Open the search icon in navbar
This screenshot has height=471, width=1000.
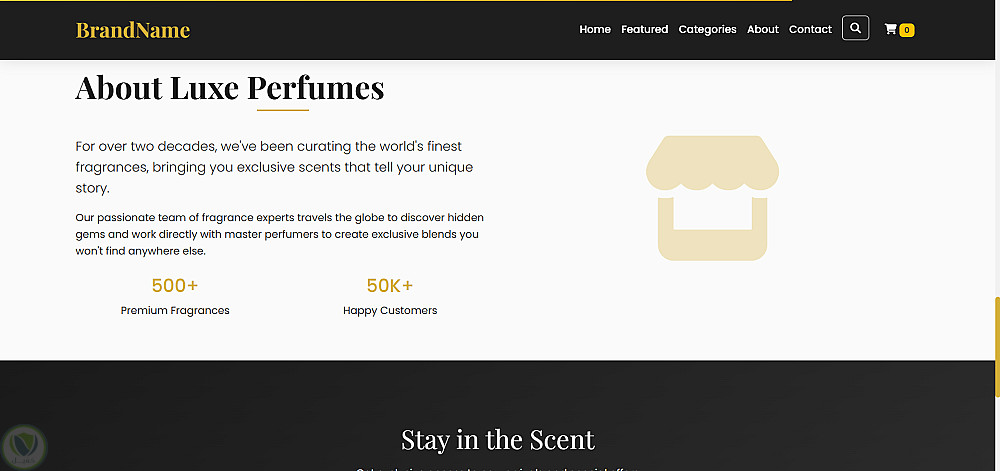(x=855, y=29)
